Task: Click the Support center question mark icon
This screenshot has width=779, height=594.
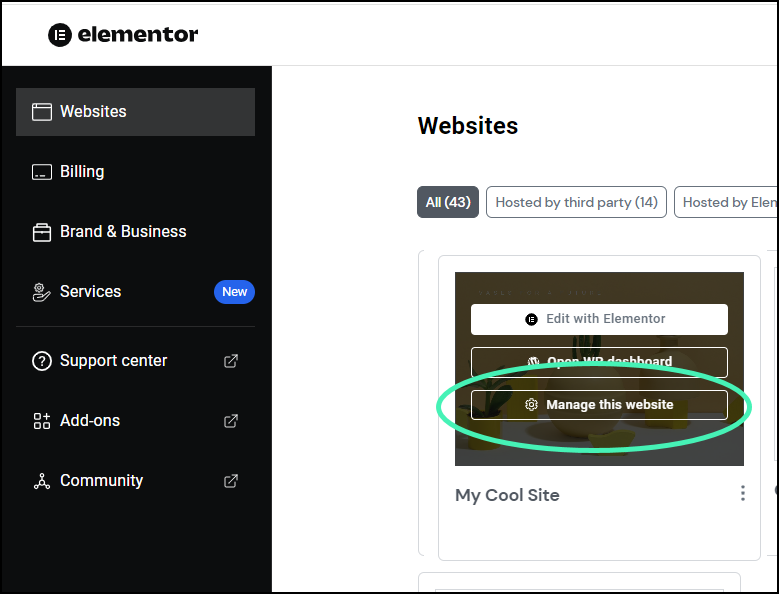Action: click(41, 361)
